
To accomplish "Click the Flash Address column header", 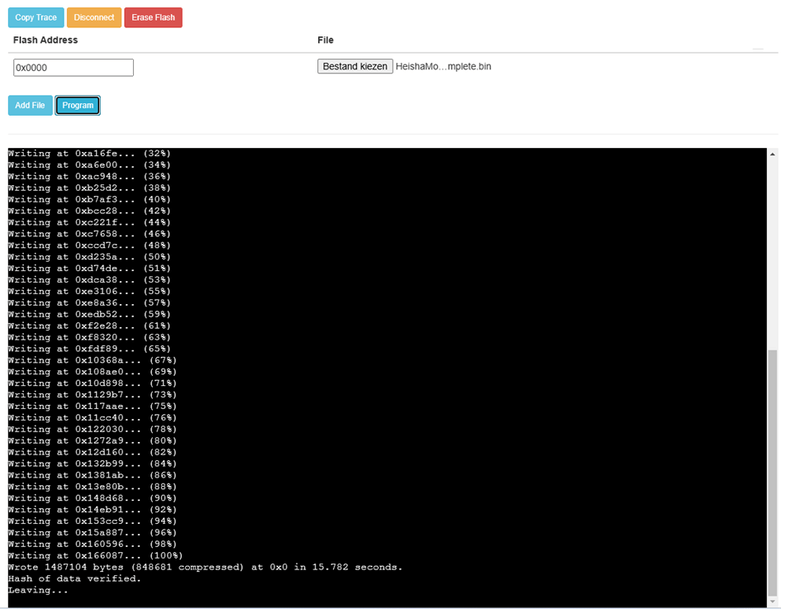I will point(45,40).
